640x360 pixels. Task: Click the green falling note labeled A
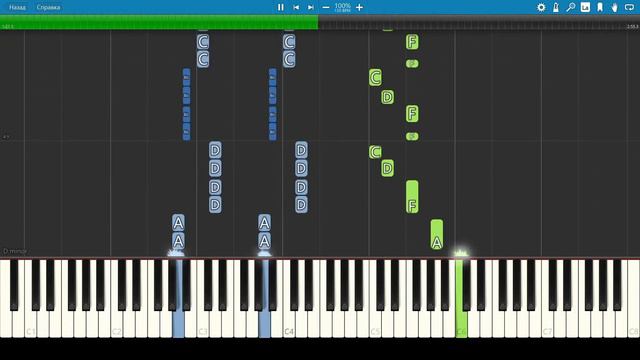pos(437,235)
